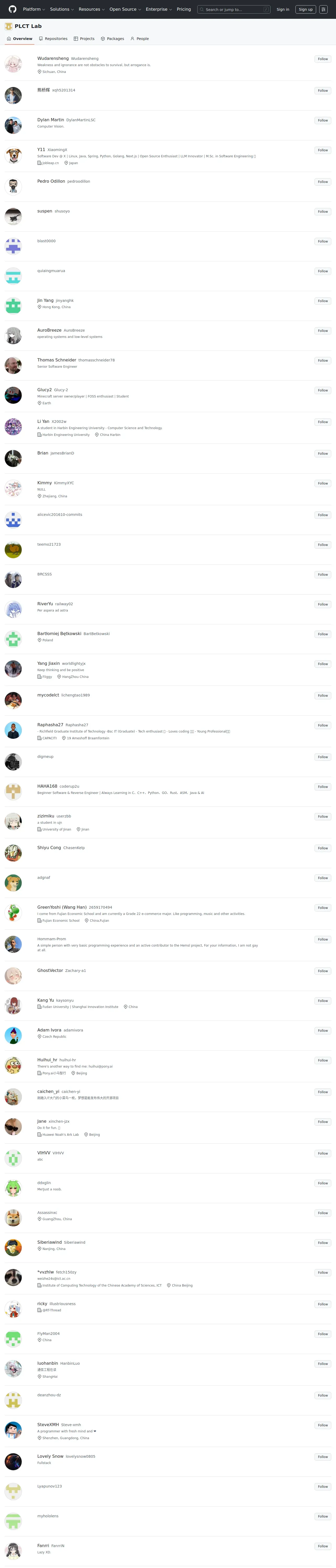This screenshot has height=1568, width=336.
Task: Open the Packages tab
Action: pos(112,38)
